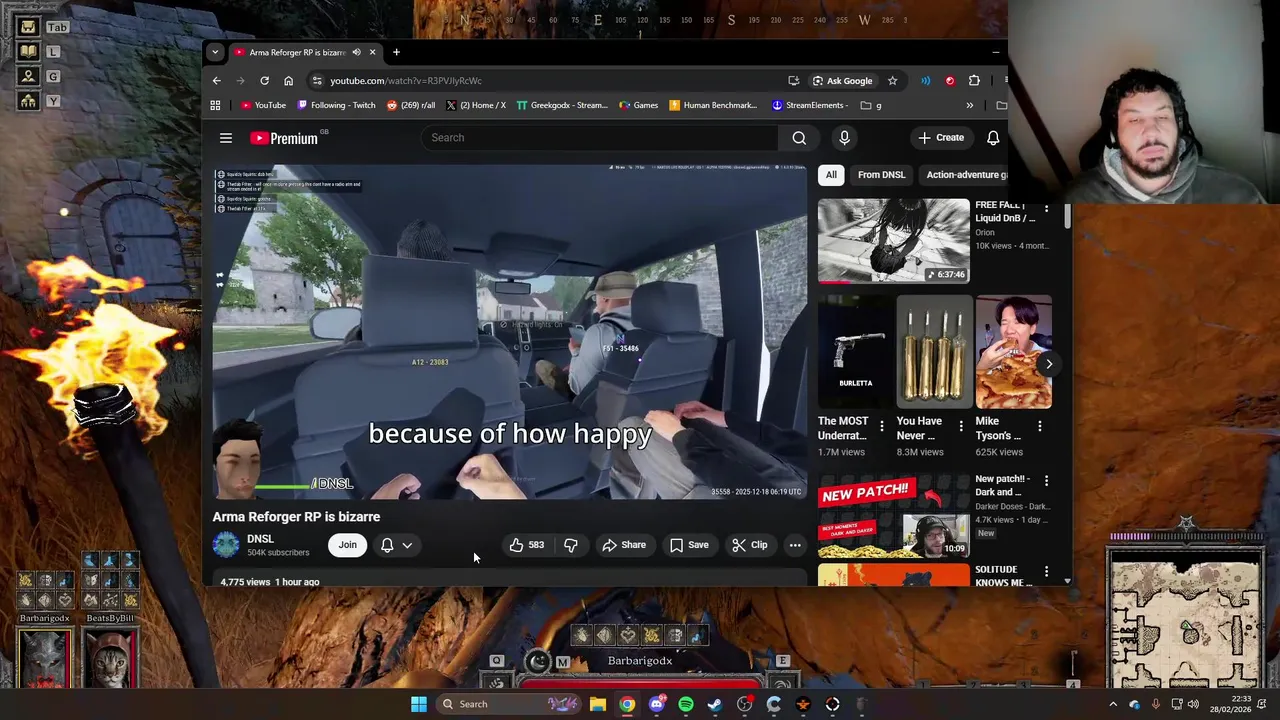
Task: Open the YouTube hamburger guide menu
Action: click(x=226, y=138)
